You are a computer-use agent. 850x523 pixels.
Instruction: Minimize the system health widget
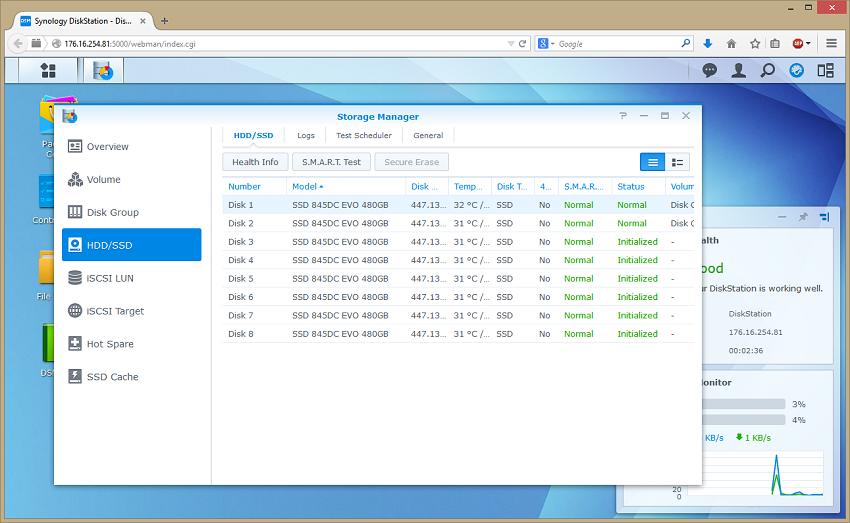coord(782,217)
